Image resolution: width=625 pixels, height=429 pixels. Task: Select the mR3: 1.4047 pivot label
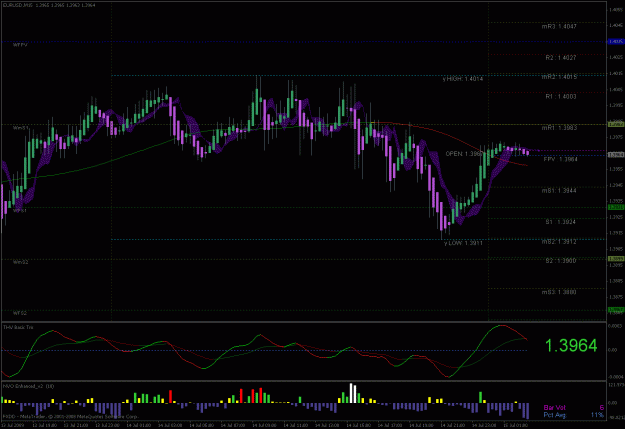click(559, 27)
